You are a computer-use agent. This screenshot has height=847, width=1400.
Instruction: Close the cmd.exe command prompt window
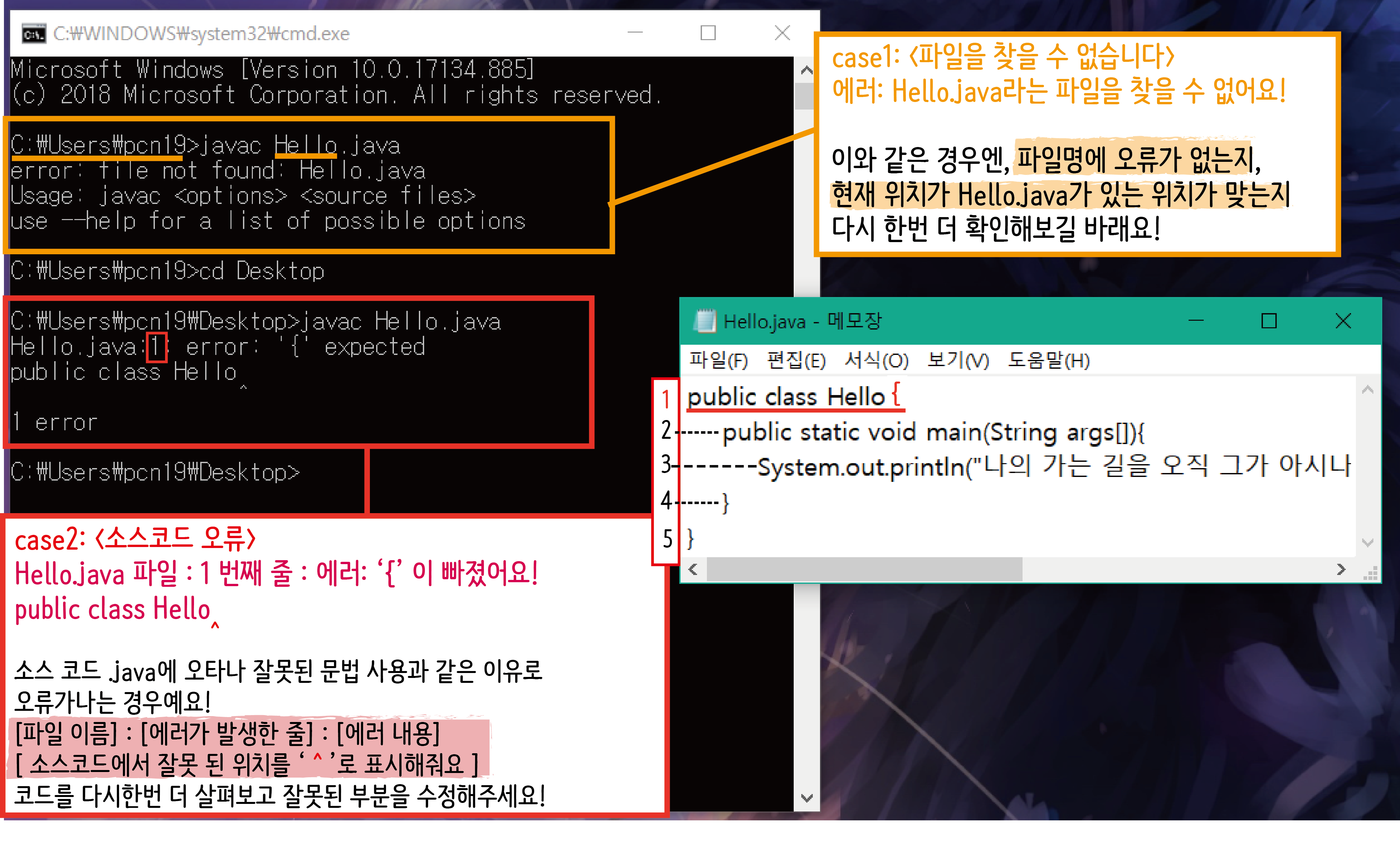pyautogui.click(x=783, y=33)
